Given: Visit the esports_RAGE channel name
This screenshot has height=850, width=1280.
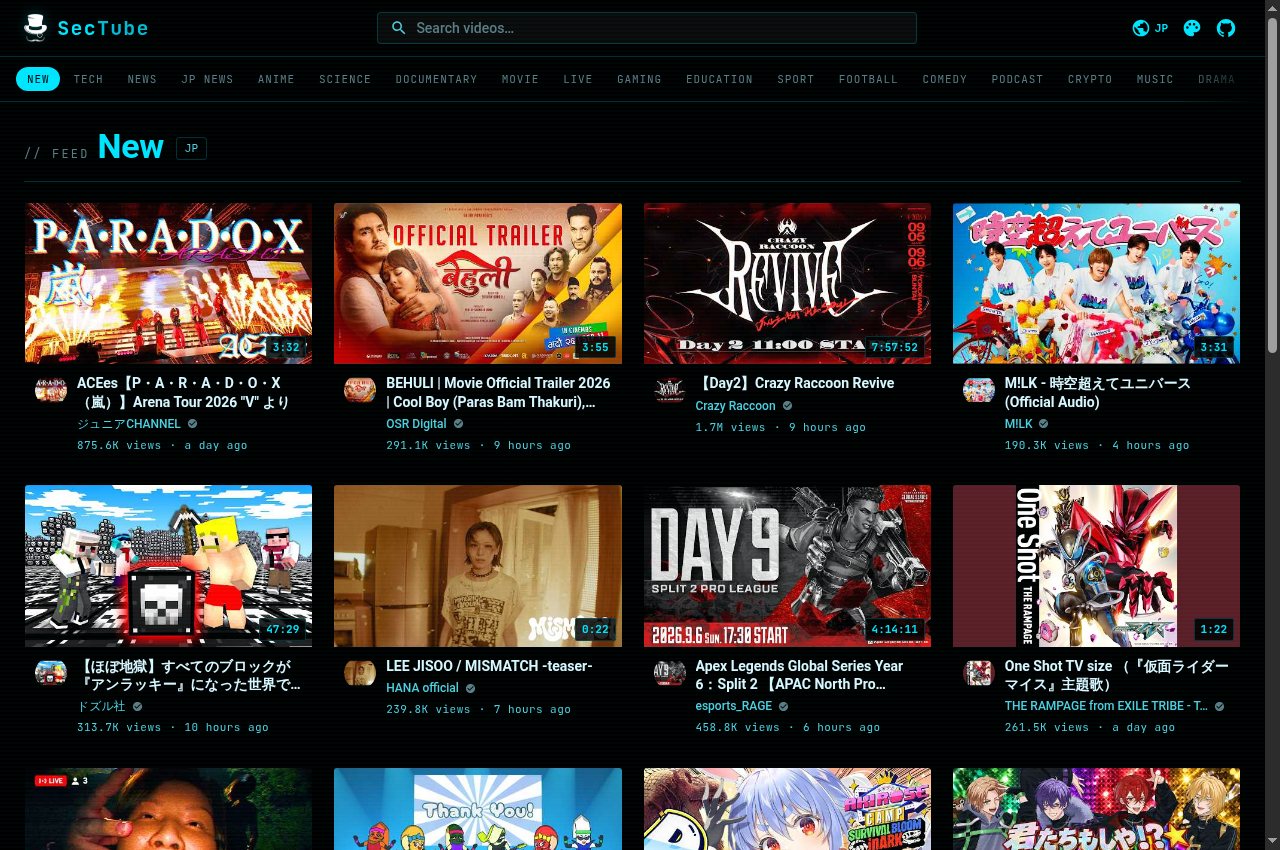Looking at the screenshot, I should click(x=734, y=706).
